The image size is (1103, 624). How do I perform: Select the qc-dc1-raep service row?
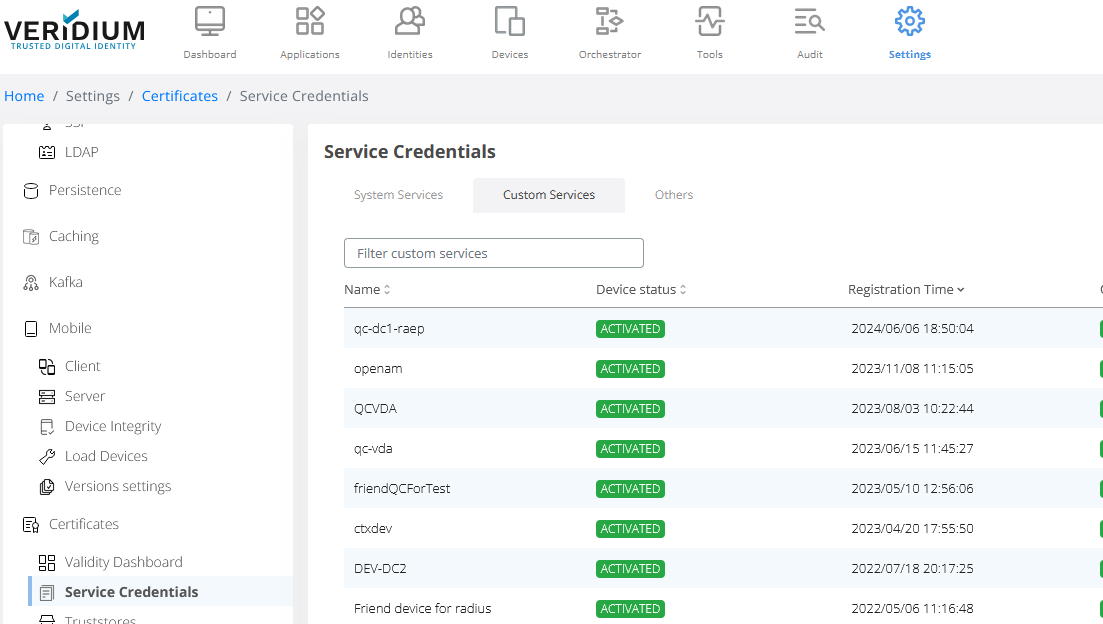pyautogui.click(x=389, y=328)
